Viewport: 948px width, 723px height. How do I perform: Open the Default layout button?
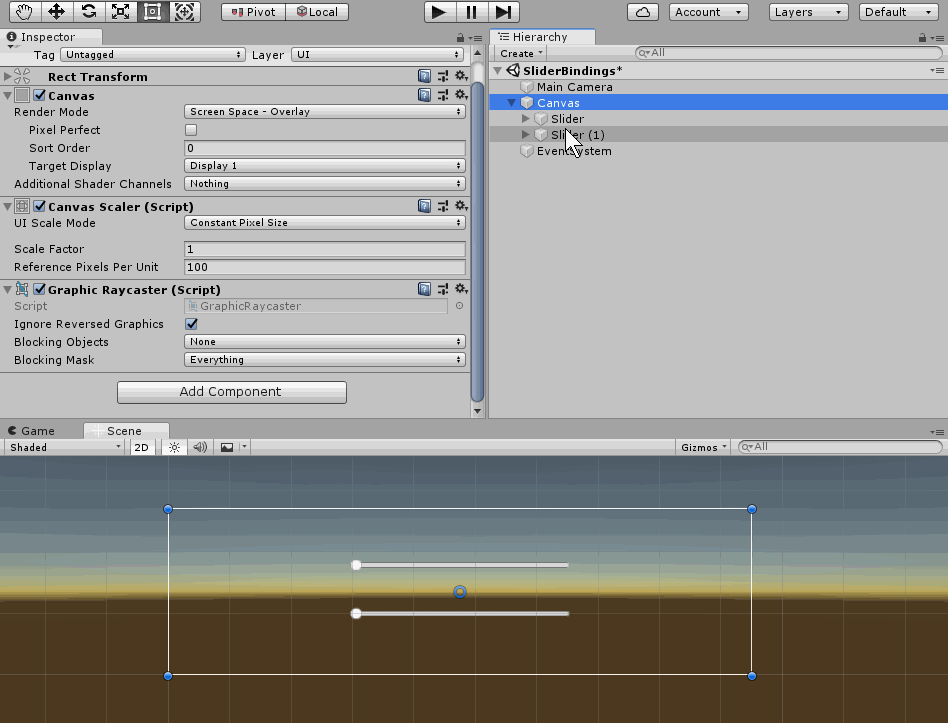tap(898, 12)
